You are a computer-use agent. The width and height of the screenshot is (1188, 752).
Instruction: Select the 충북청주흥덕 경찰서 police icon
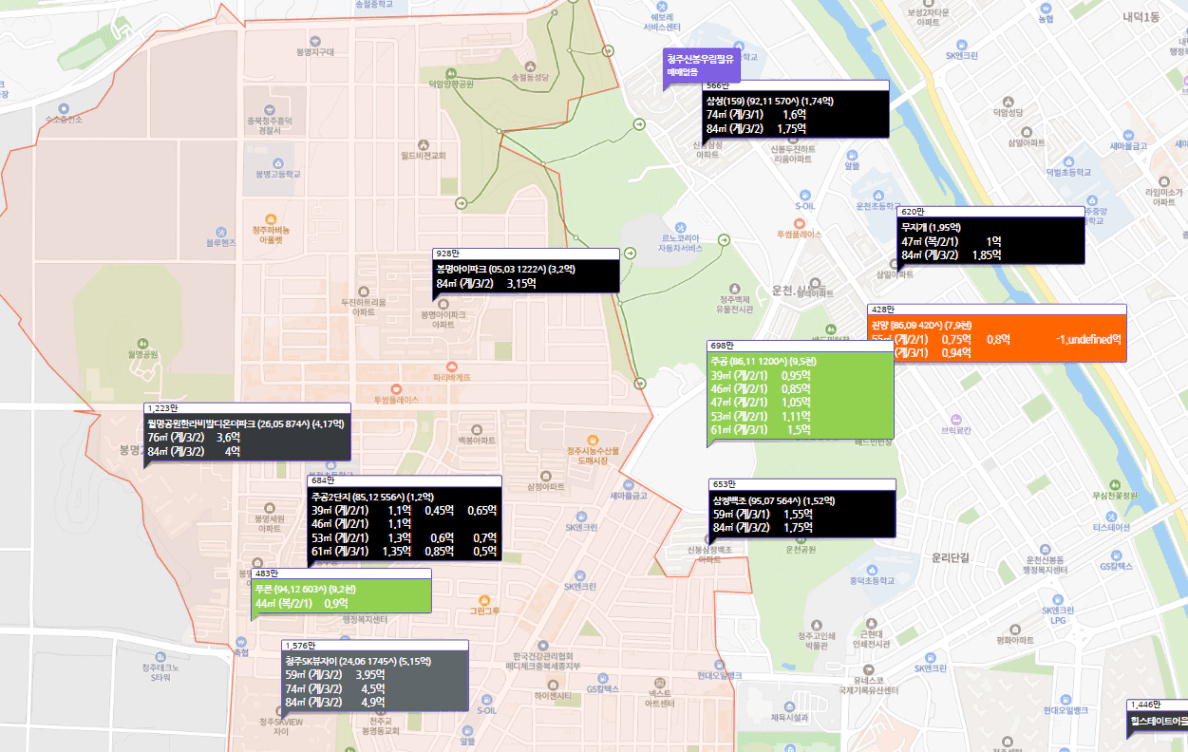pos(269,110)
